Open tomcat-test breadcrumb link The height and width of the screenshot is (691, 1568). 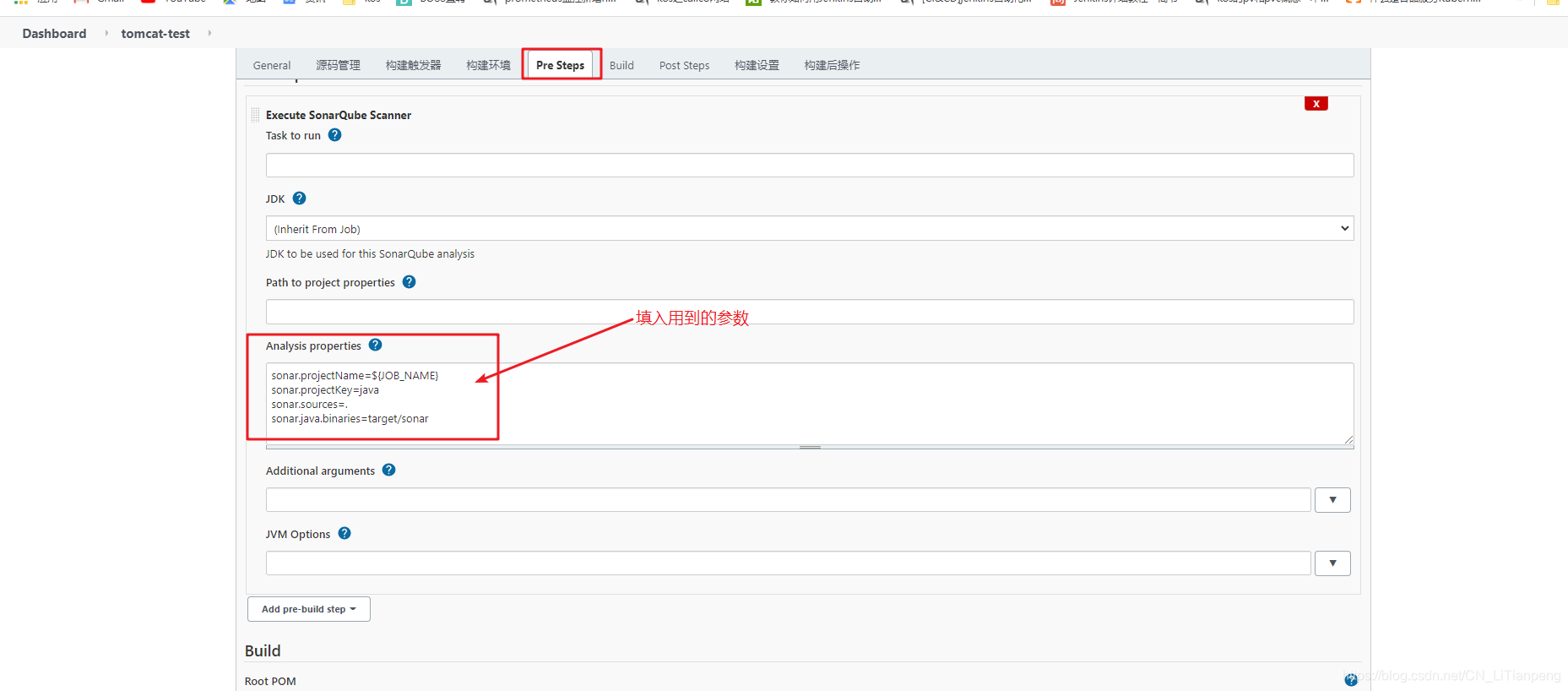coord(155,34)
